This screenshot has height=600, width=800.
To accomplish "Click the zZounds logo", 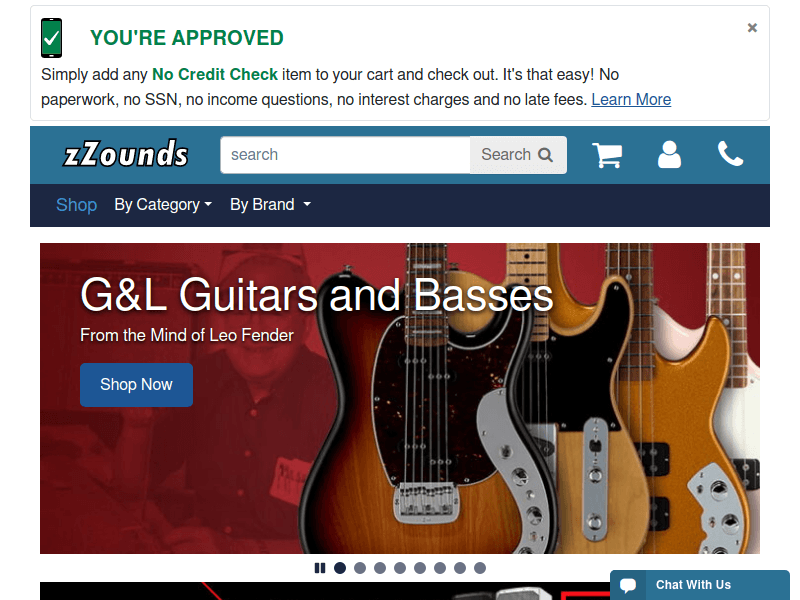I will pyautogui.click(x=126, y=154).
